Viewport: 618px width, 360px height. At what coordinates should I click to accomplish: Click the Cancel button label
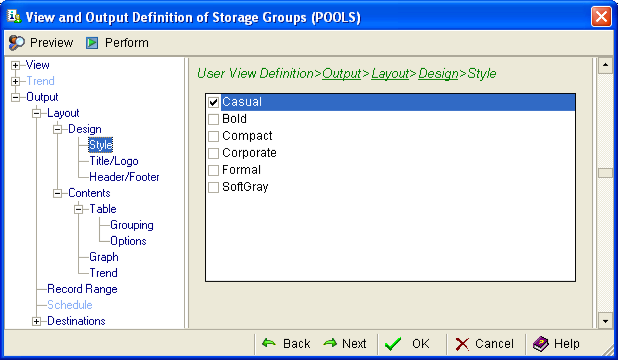pos(494,343)
